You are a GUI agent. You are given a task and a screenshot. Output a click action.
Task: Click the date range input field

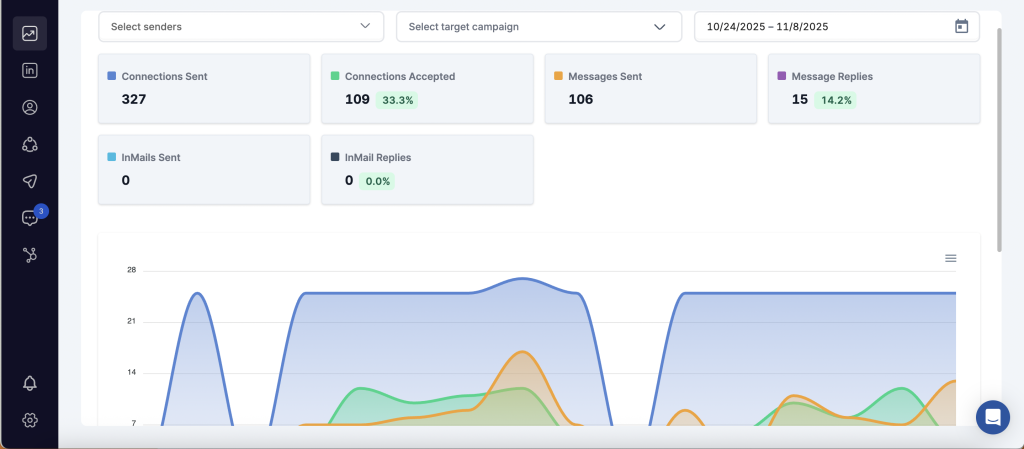click(x=820, y=27)
